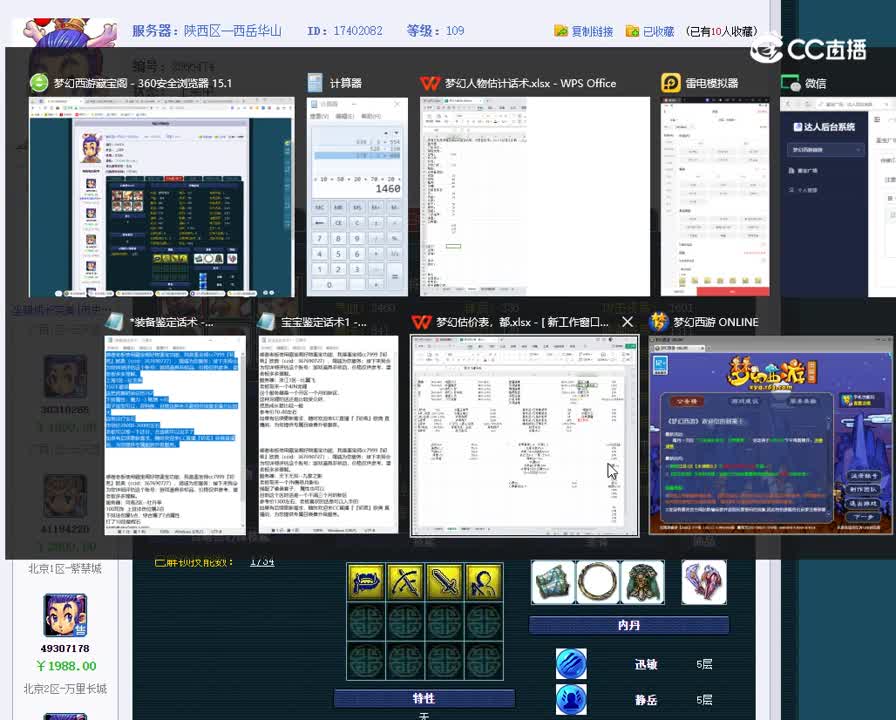
Task: Click the character avatar above 49307178
Action: (65, 615)
